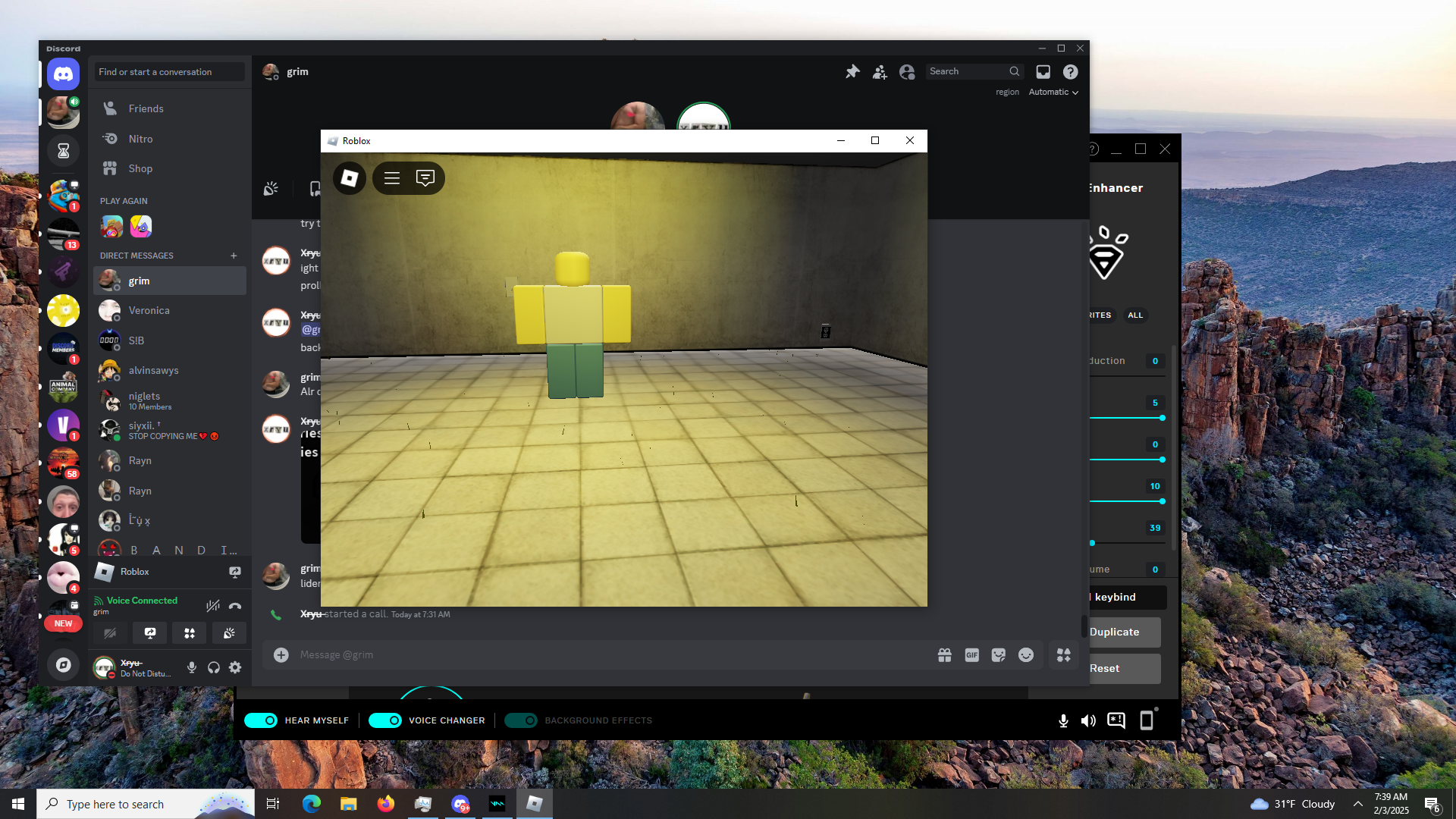Open the pinned messages icon
This screenshot has height=819, width=1456.
click(x=852, y=71)
